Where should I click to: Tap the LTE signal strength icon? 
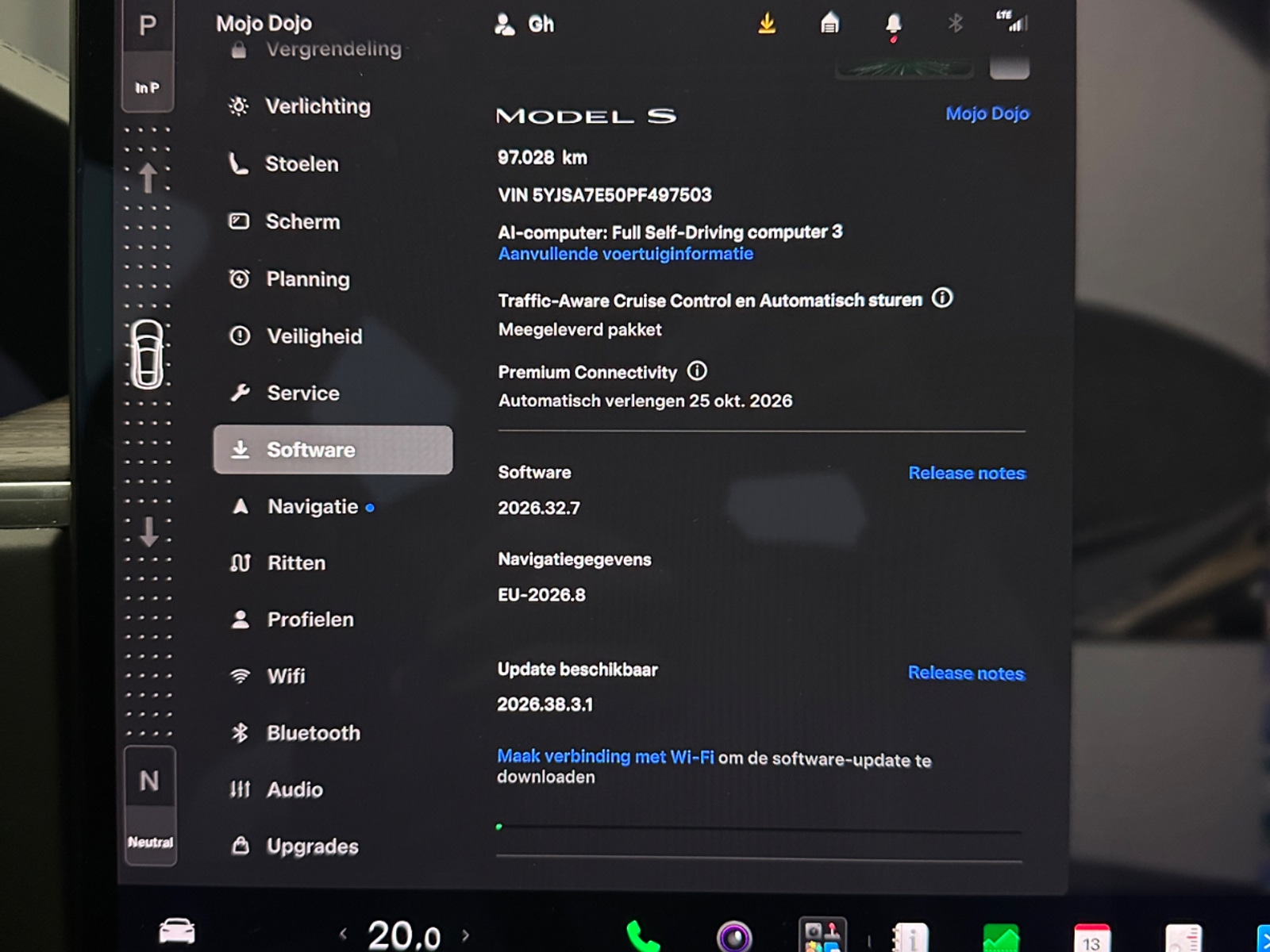[1012, 21]
